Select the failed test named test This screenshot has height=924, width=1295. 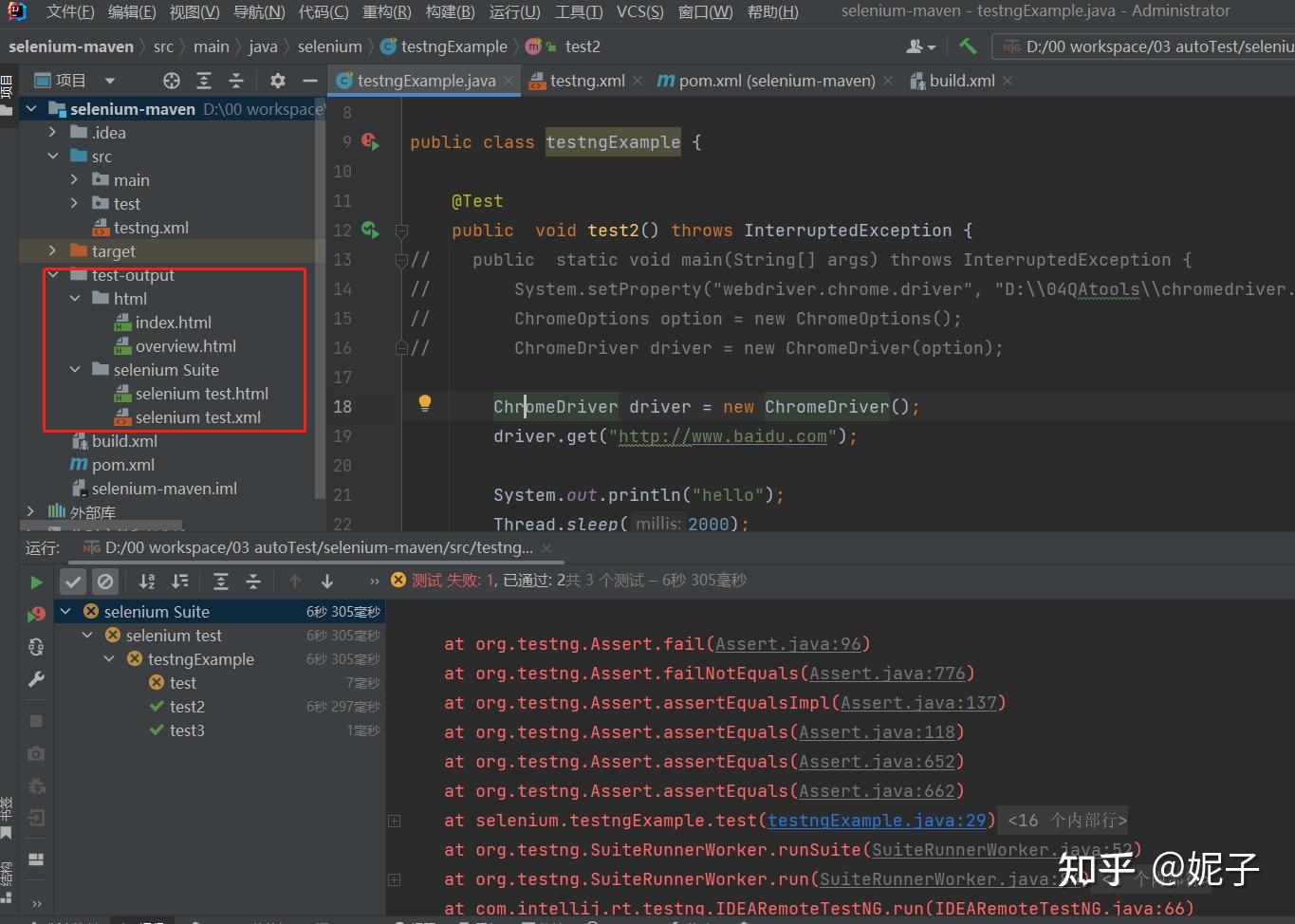point(180,682)
